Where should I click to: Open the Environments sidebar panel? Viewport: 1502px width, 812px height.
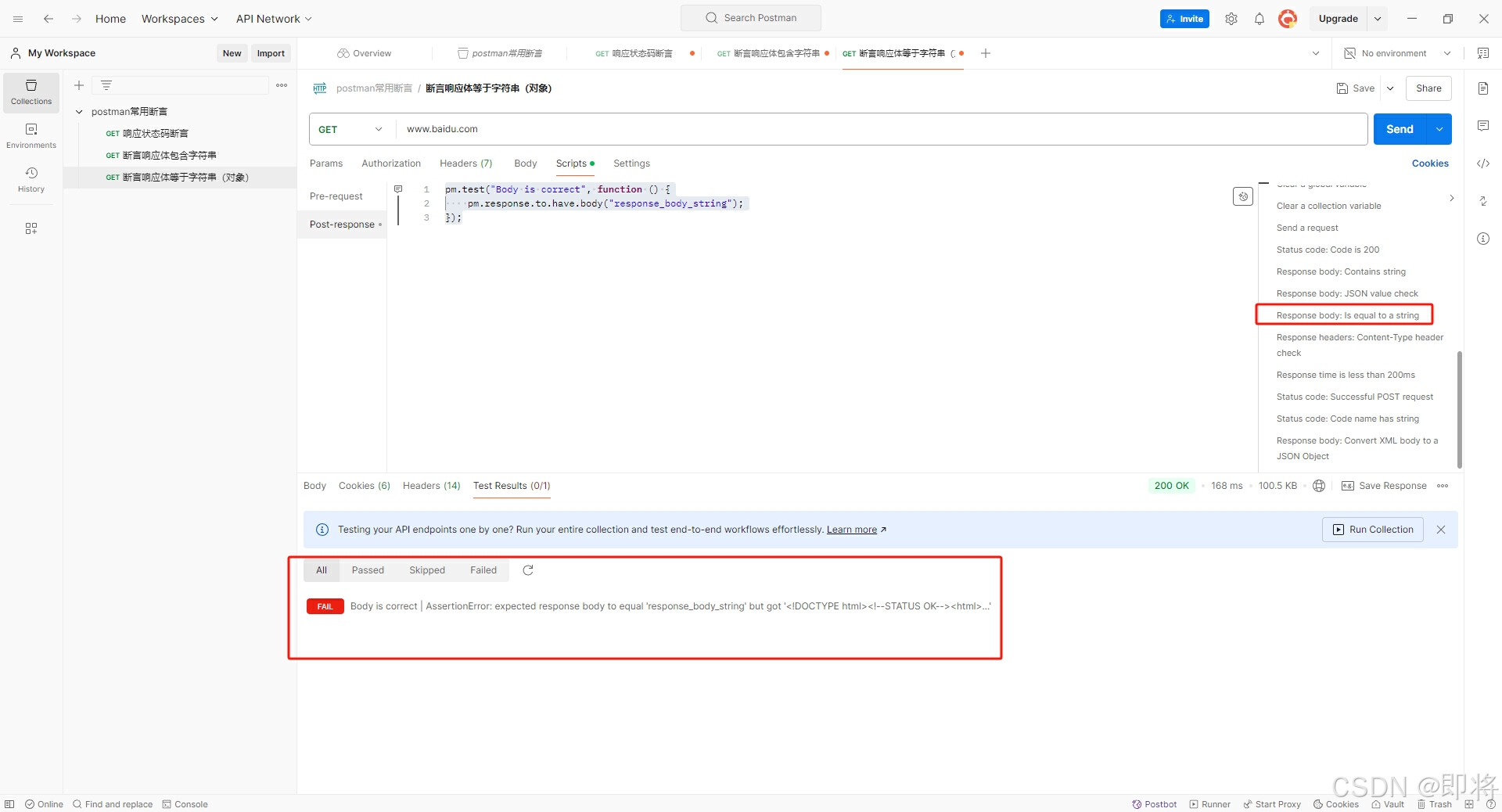point(31,136)
